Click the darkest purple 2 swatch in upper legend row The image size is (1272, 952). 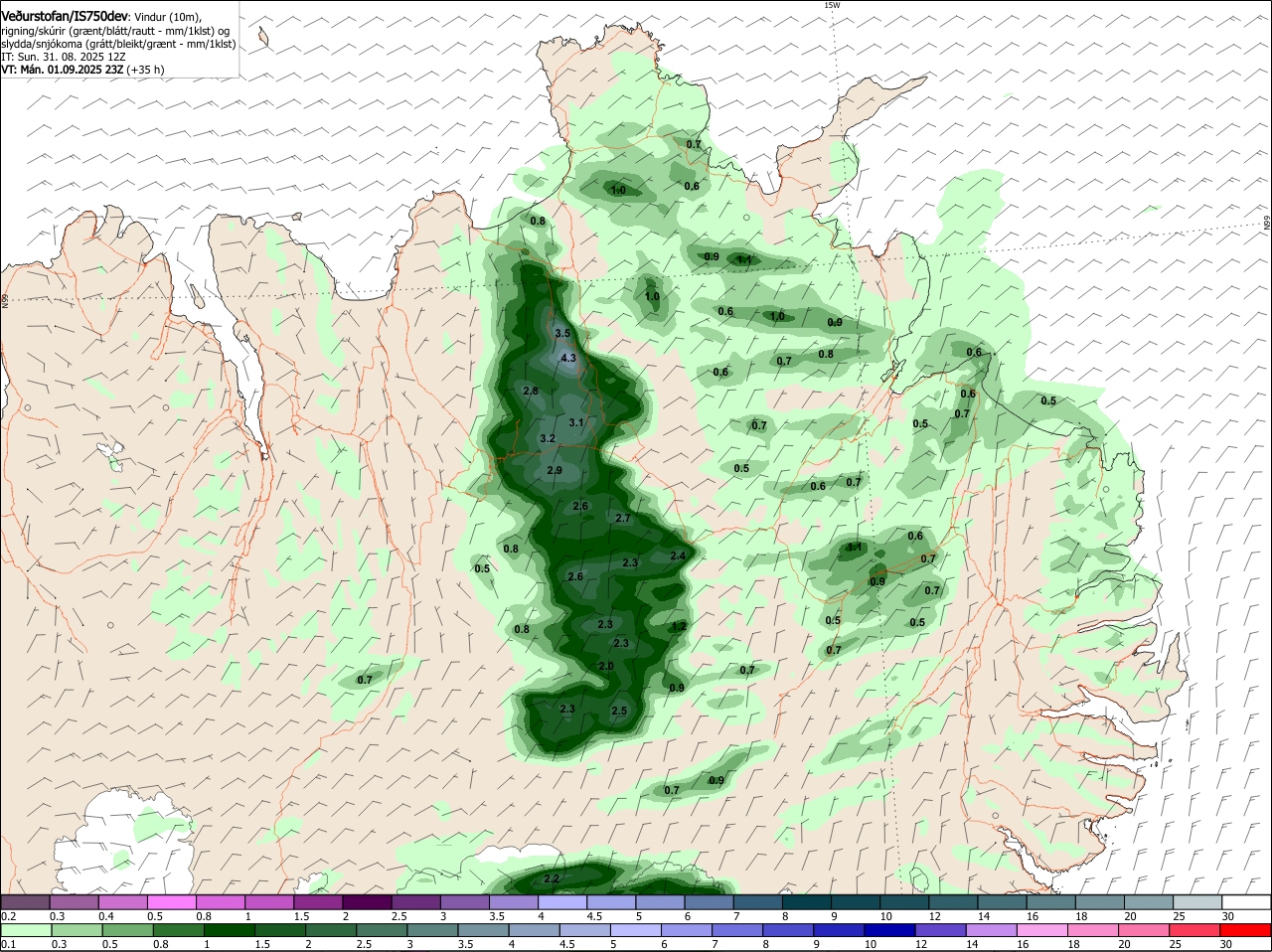pos(367,901)
